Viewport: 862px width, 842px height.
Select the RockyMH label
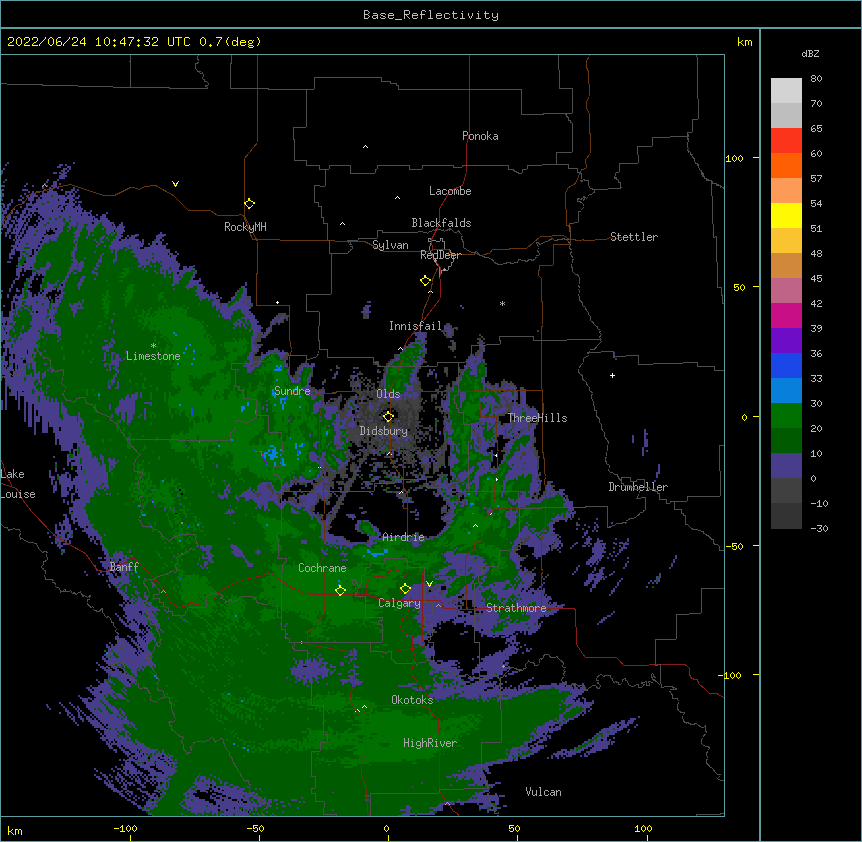click(245, 227)
